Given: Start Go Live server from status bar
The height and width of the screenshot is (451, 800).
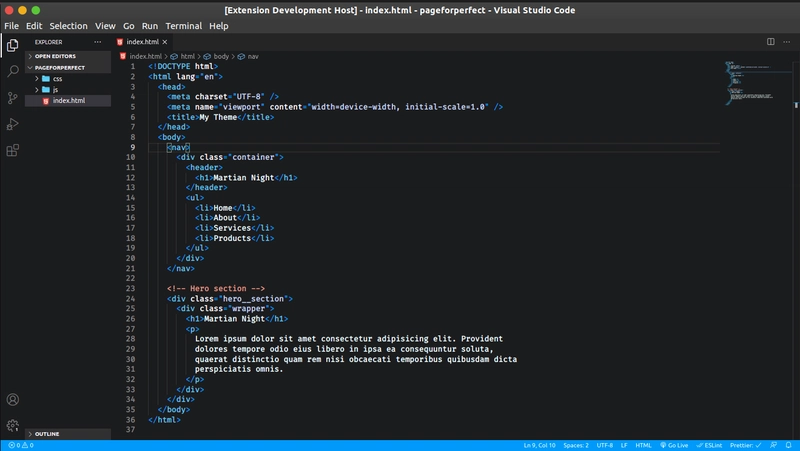Looking at the screenshot, I should [674, 445].
